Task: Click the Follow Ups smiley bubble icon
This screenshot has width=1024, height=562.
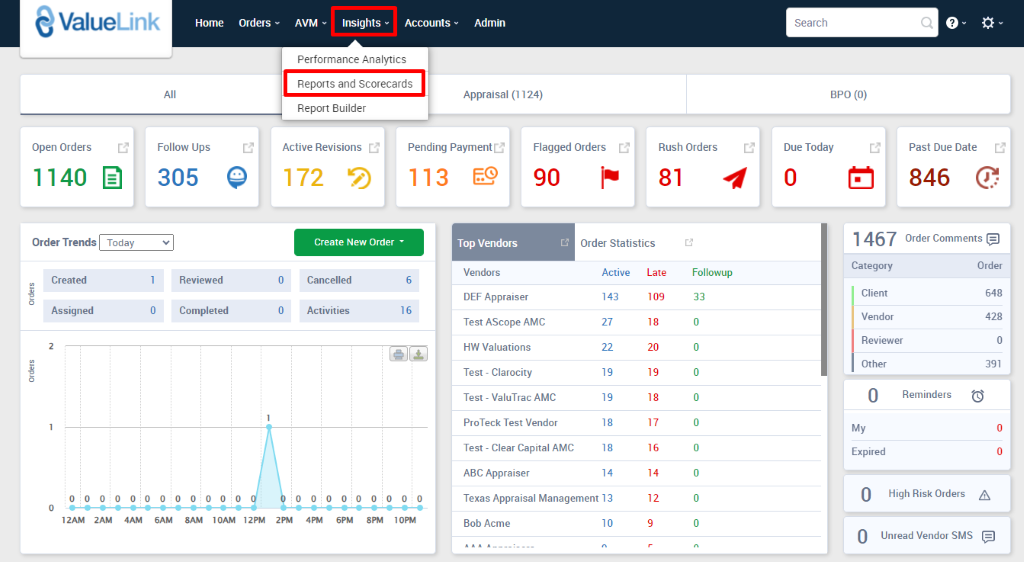Action: 237,177
